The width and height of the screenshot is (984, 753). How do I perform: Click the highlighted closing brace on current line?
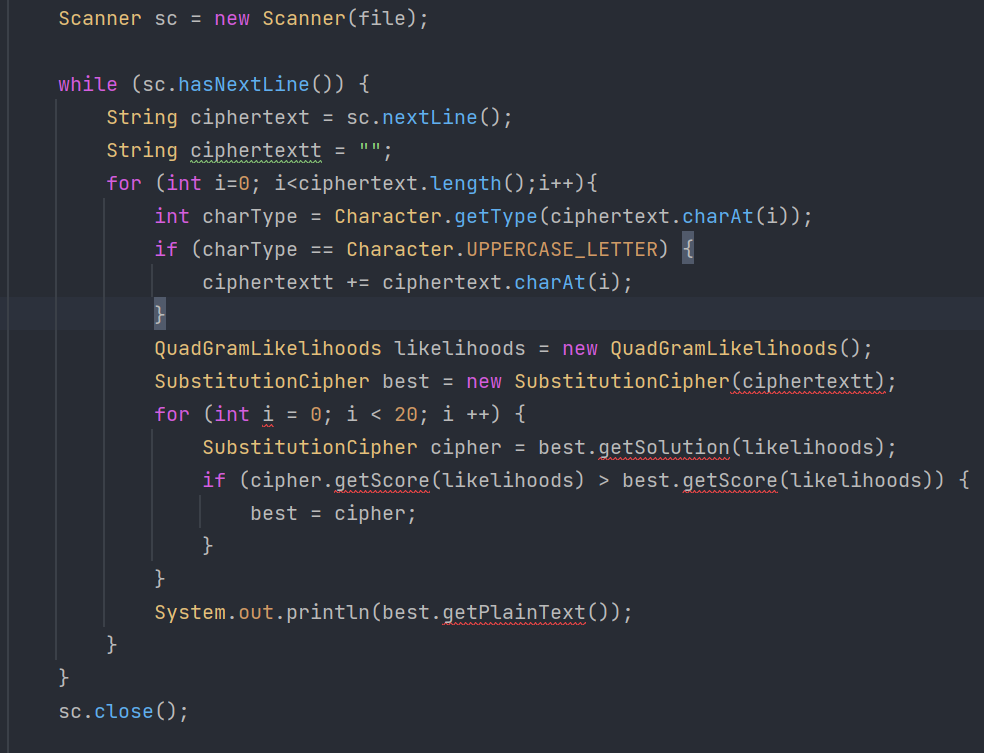click(x=160, y=314)
